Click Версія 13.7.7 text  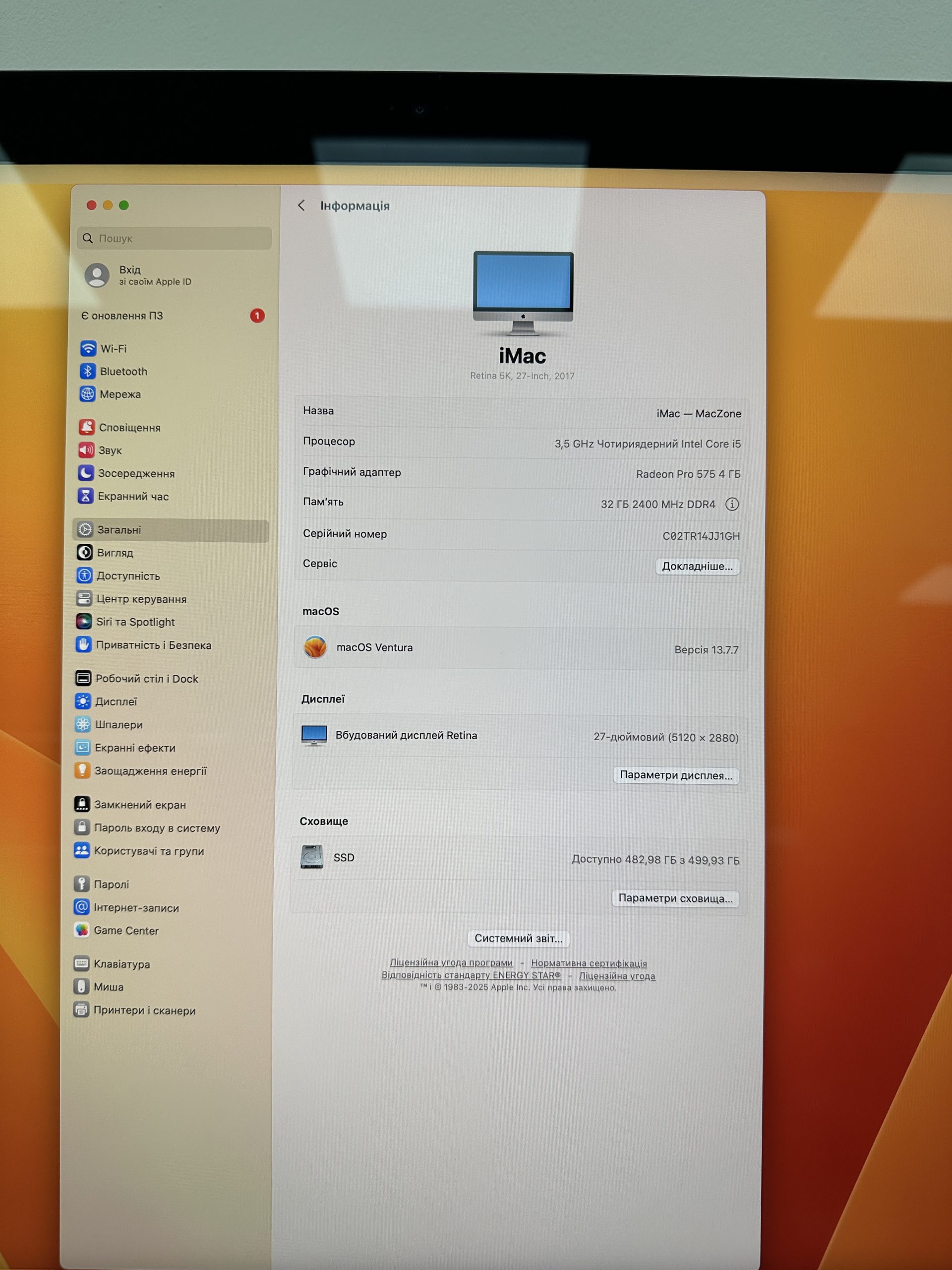[x=707, y=649]
